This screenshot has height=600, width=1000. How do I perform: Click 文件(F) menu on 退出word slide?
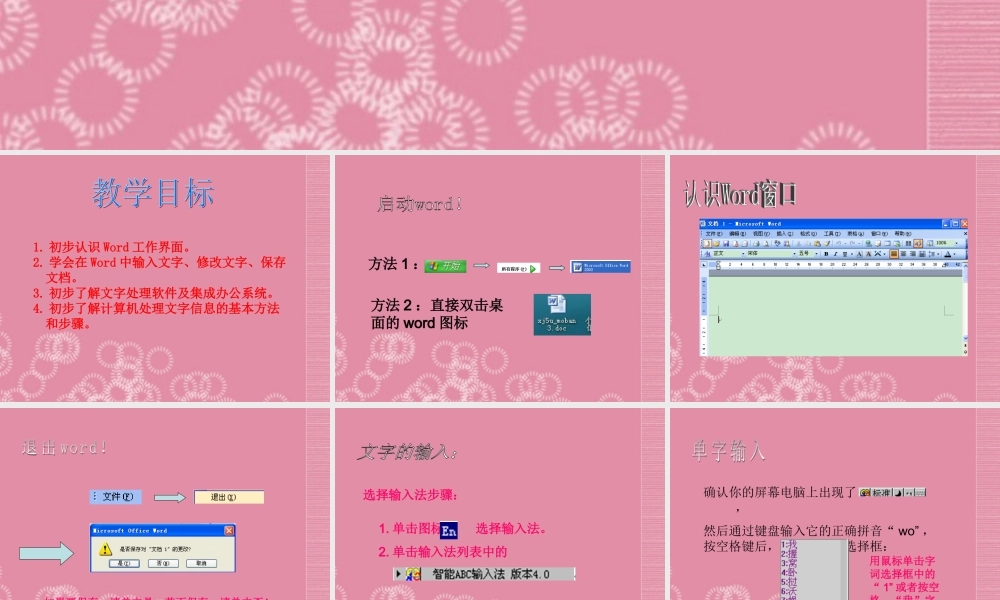pos(116,497)
